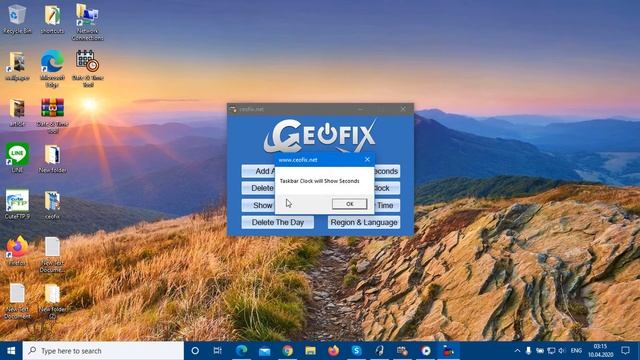The image size is (640, 360).
Task: Open File Explorer from the taskbar
Action: tap(310, 351)
